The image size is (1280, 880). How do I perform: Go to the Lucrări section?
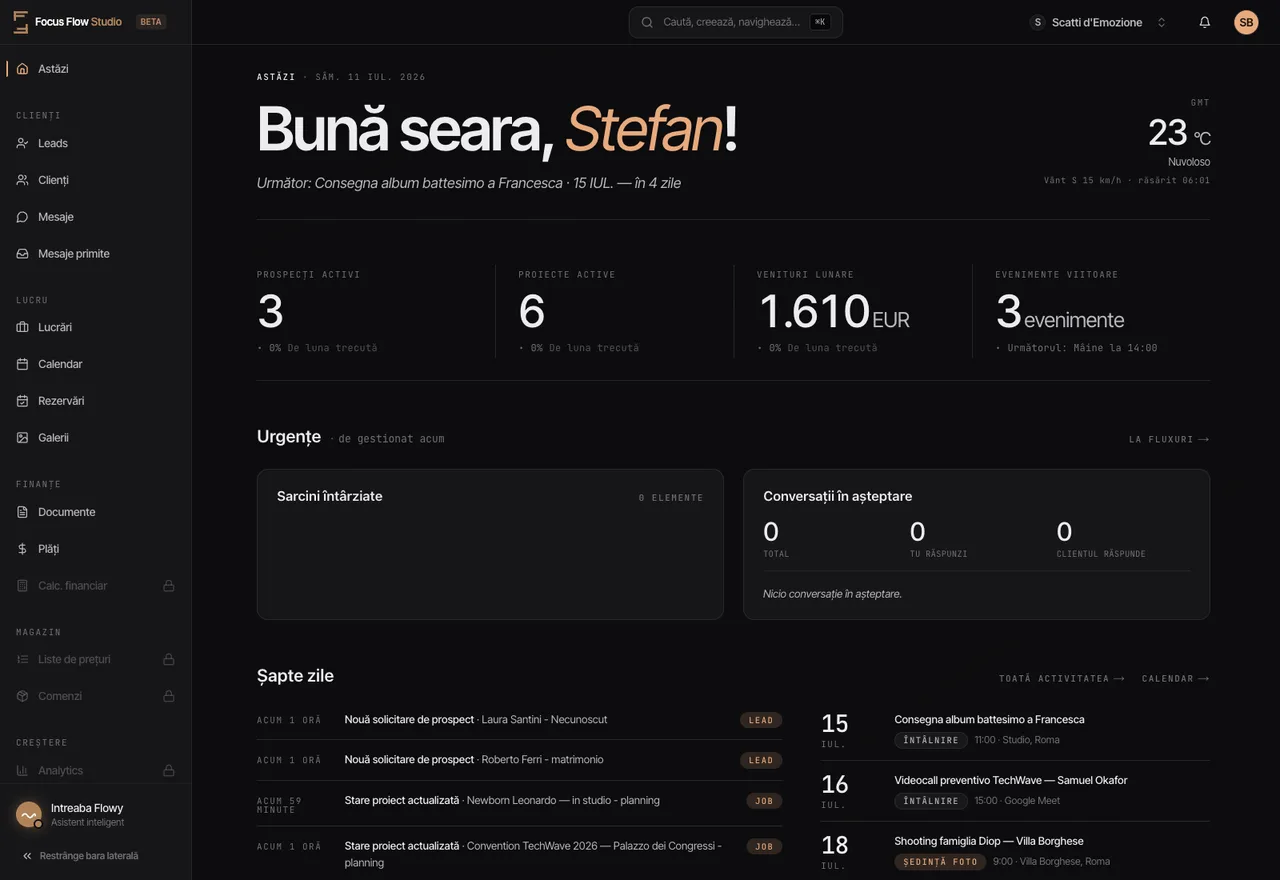[95, 327]
